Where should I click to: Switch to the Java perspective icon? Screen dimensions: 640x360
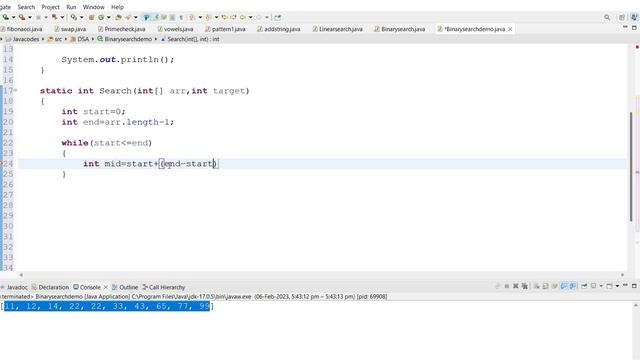pos(634,17)
